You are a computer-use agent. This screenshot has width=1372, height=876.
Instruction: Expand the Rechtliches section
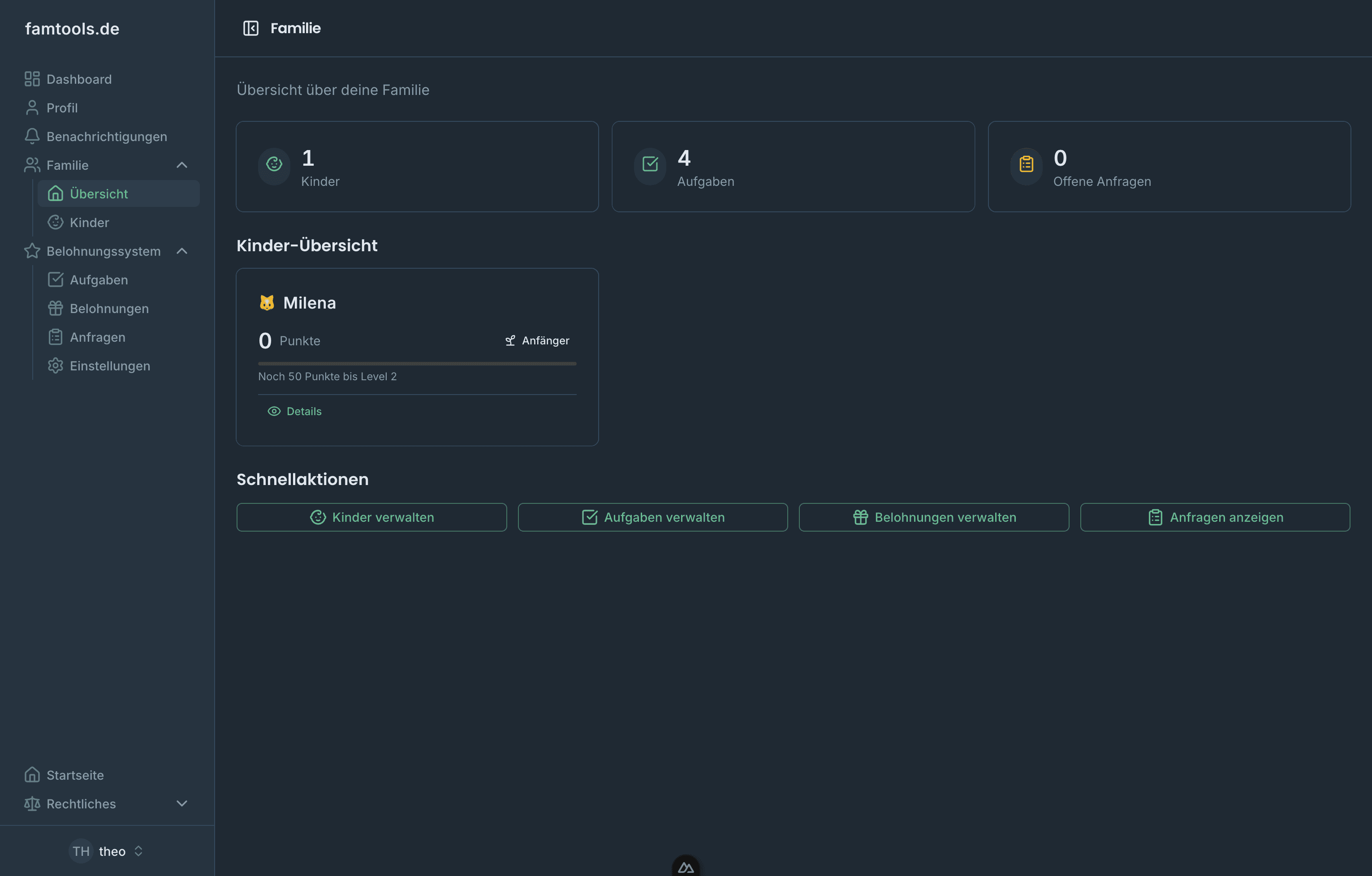click(182, 803)
